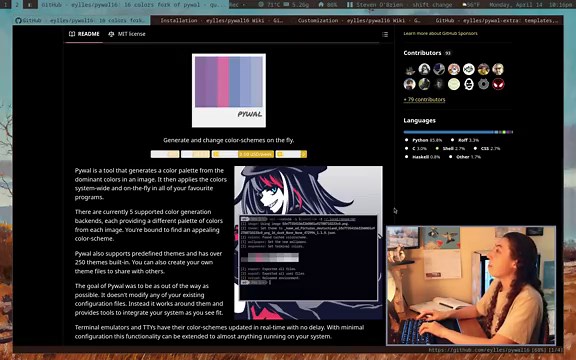
Task: Select the GitHub eylles/pywal16 browser tab
Action: click(82, 20)
